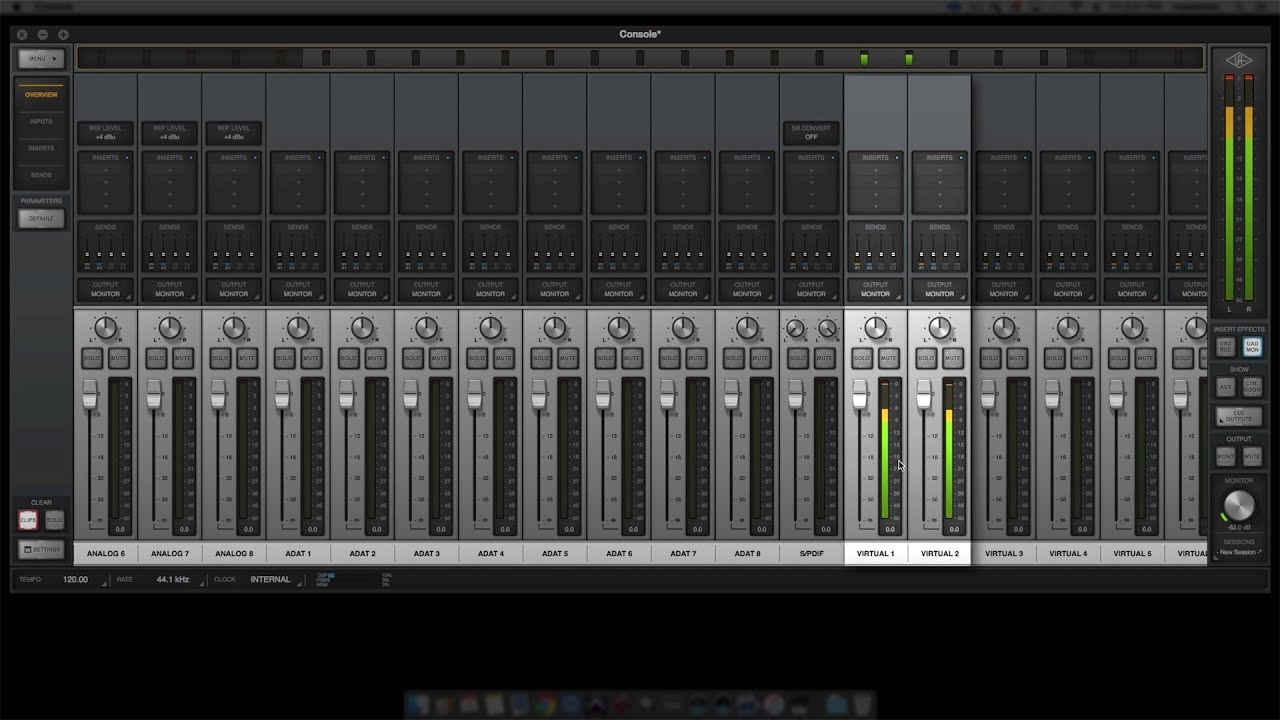Mute the ANALOG 6 channel
1280x720 pixels.
[x=118, y=357]
